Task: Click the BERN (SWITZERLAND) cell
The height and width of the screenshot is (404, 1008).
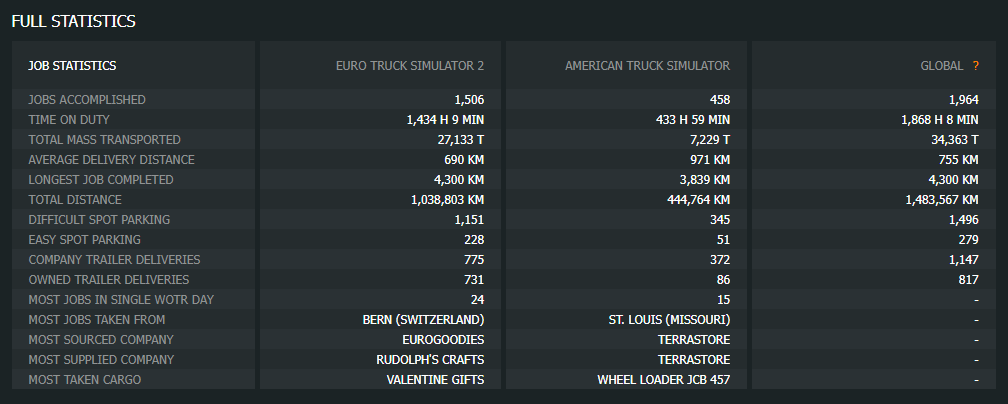Action: click(423, 319)
